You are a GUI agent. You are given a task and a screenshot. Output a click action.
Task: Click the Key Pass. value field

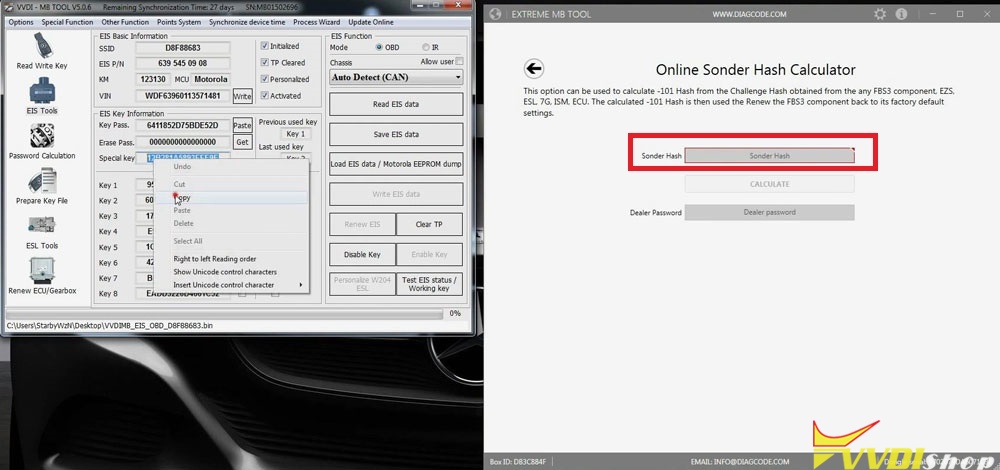pos(182,125)
